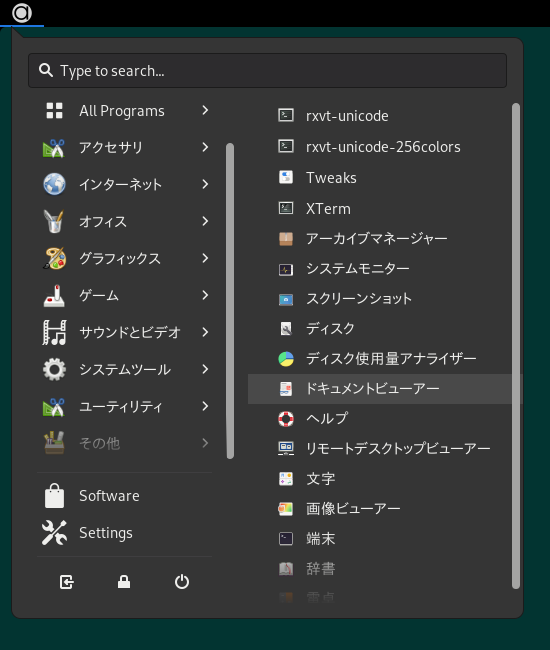Click the application list scrollbar
Viewport: 550px width, 650px height.
click(x=516, y=346)
